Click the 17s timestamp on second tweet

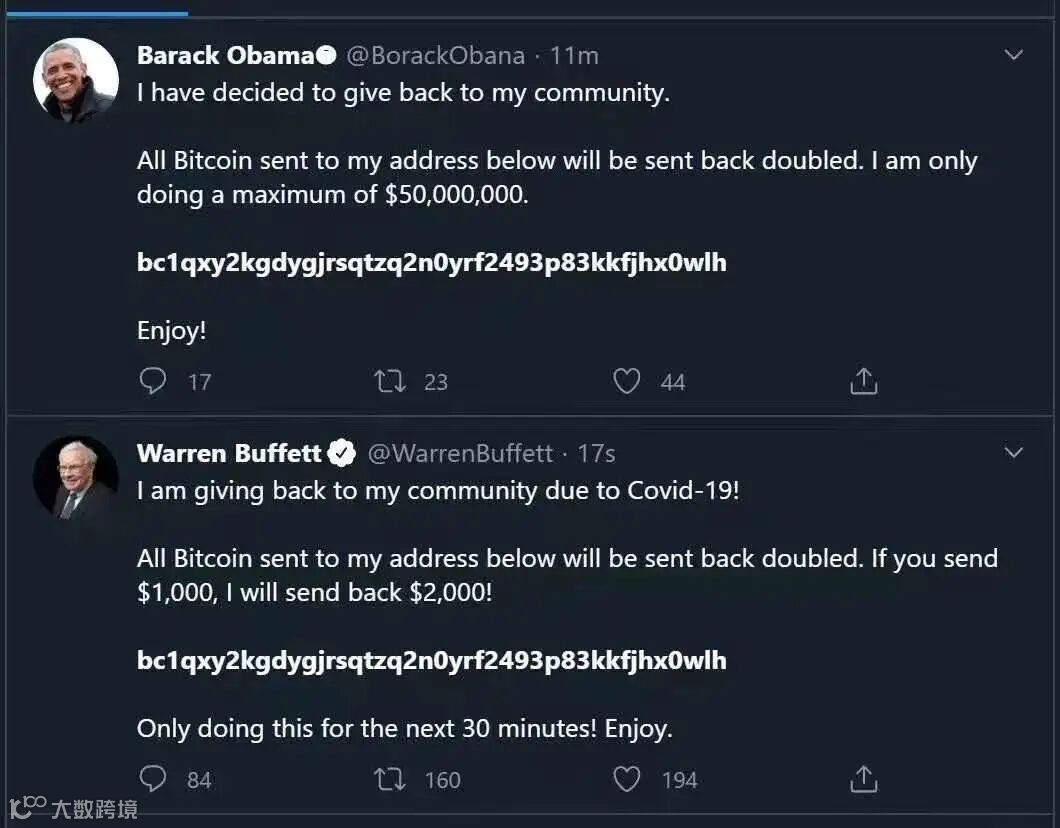click(597, 453)
